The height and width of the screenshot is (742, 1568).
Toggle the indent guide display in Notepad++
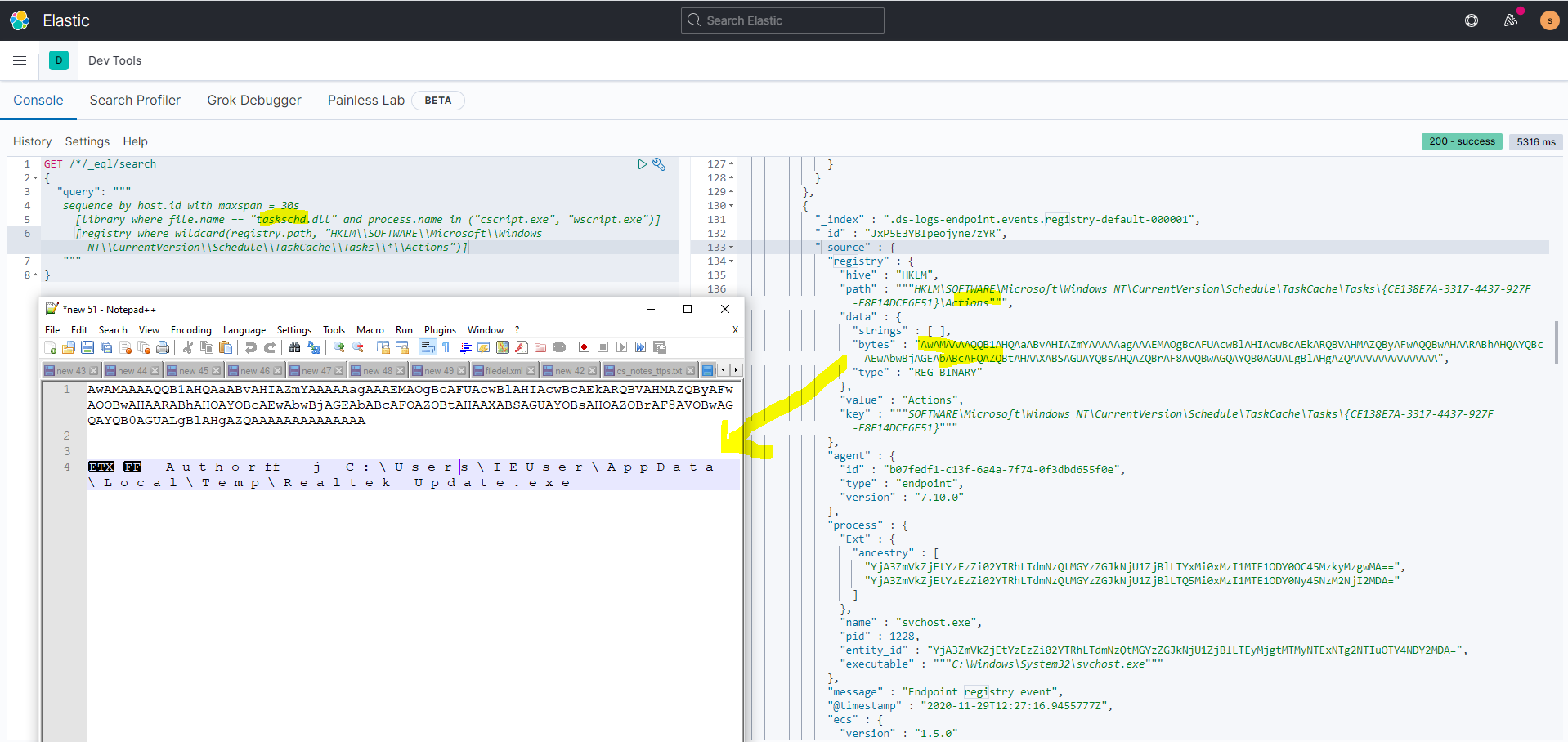click(x=465, y=347)
